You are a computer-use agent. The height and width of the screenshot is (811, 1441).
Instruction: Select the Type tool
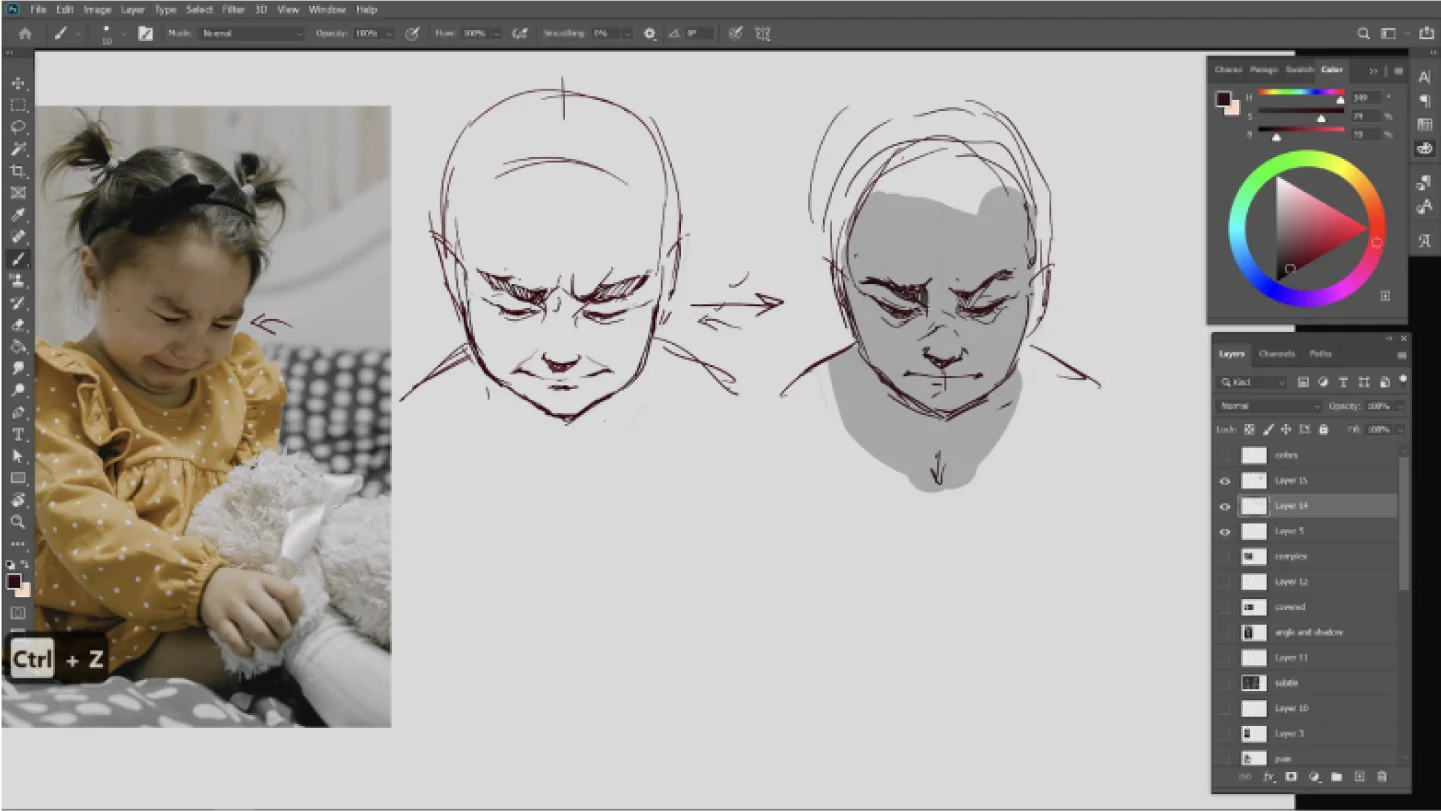18,434
